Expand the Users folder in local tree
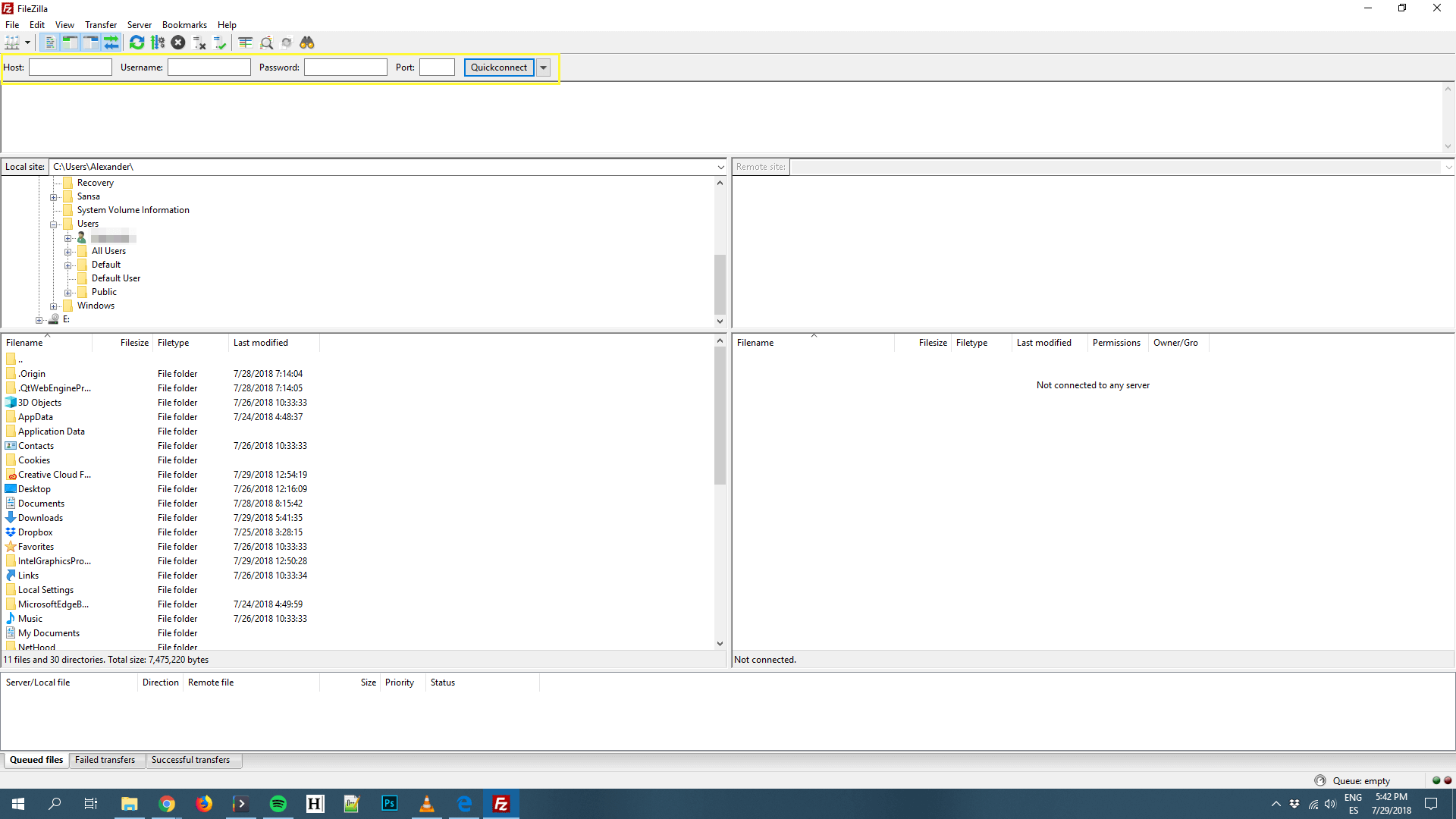Screen dimensions: 1456x819 (x=52, y=224)
